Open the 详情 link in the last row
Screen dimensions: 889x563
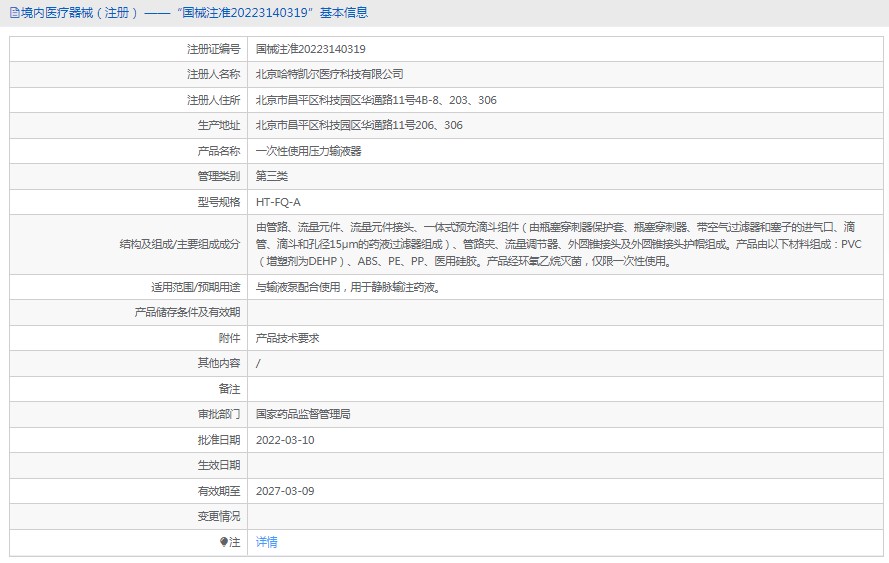click(266, 542)
